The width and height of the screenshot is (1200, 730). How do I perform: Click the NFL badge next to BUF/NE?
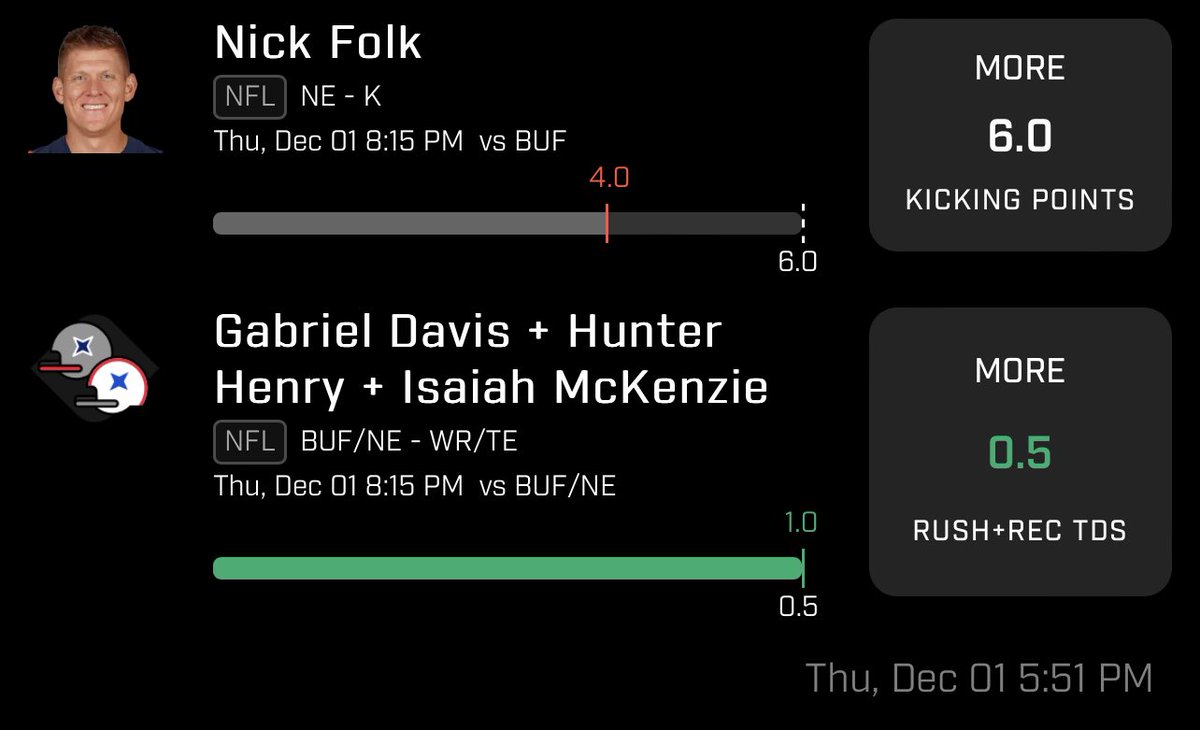pos(250,442)
